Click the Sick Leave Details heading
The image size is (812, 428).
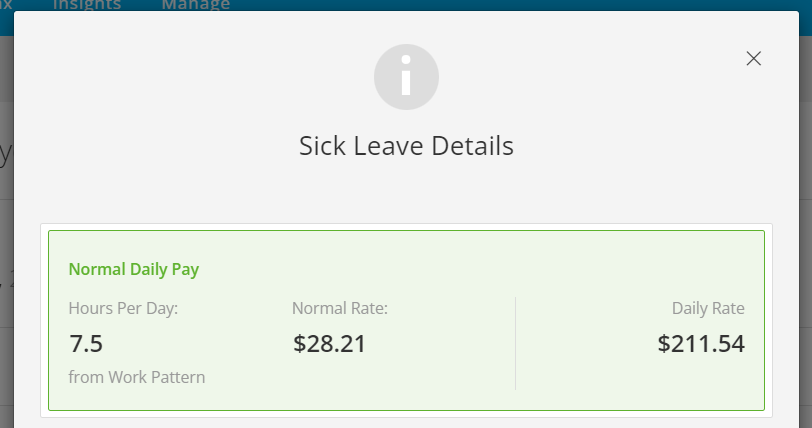(x=407, y=146)
